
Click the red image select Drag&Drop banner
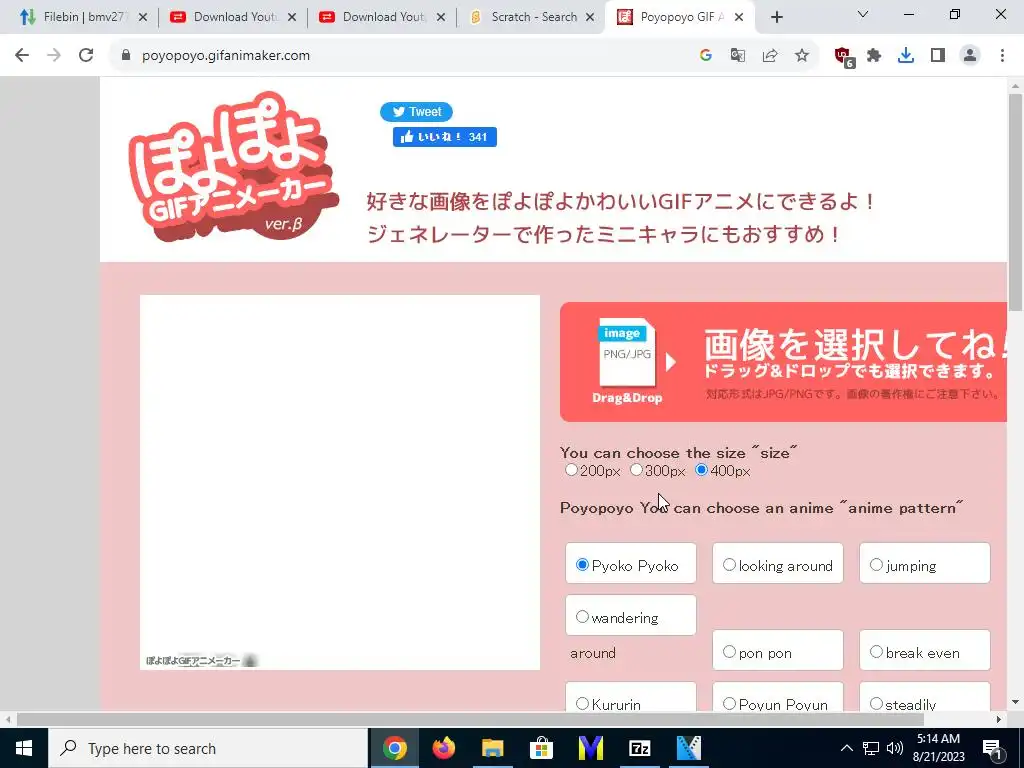click(784, 362)
